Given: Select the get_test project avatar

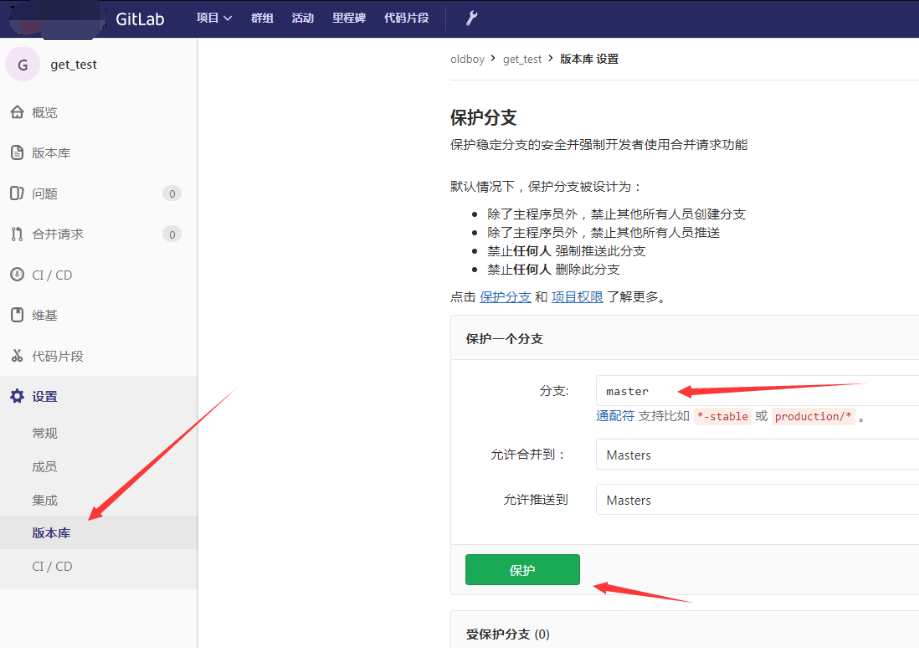Looking at the screenshot, I should pos(23,64).
